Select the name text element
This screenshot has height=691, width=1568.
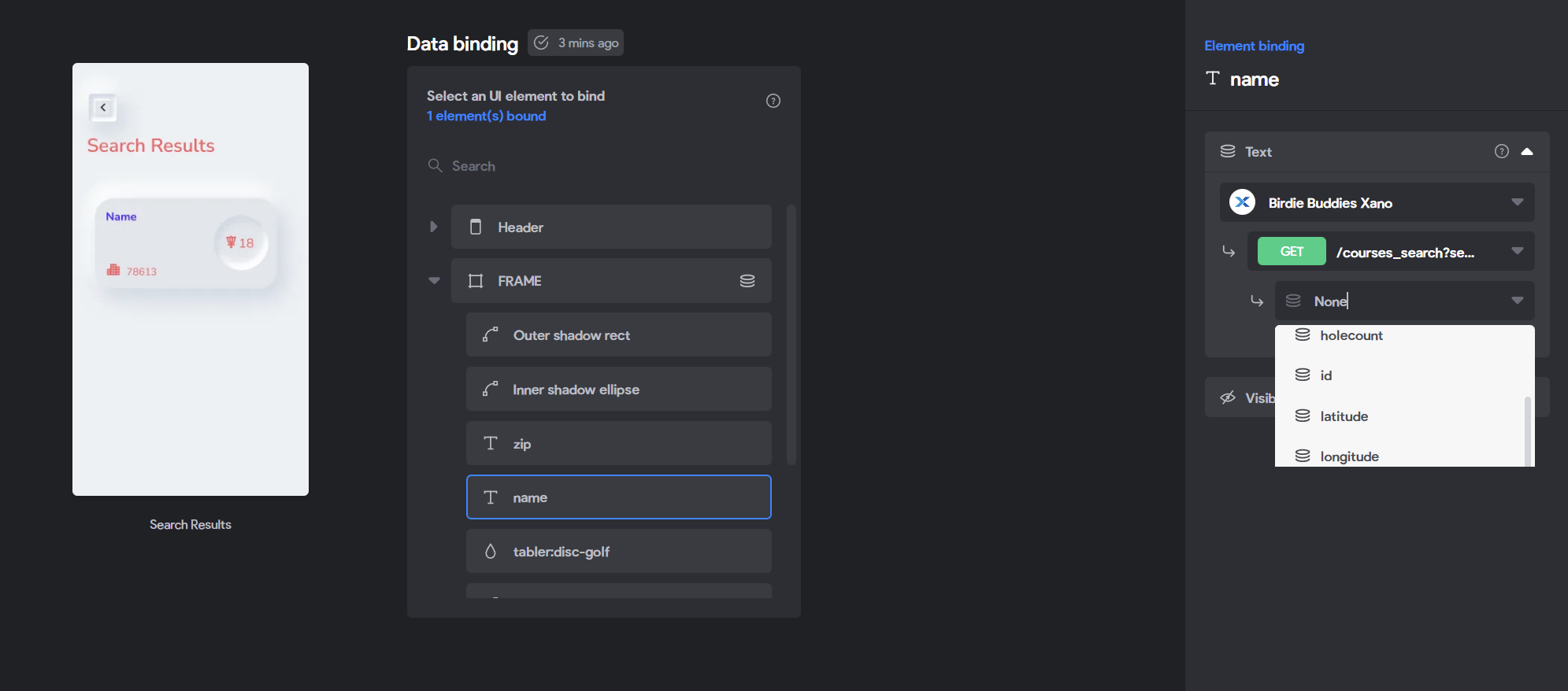619,497
